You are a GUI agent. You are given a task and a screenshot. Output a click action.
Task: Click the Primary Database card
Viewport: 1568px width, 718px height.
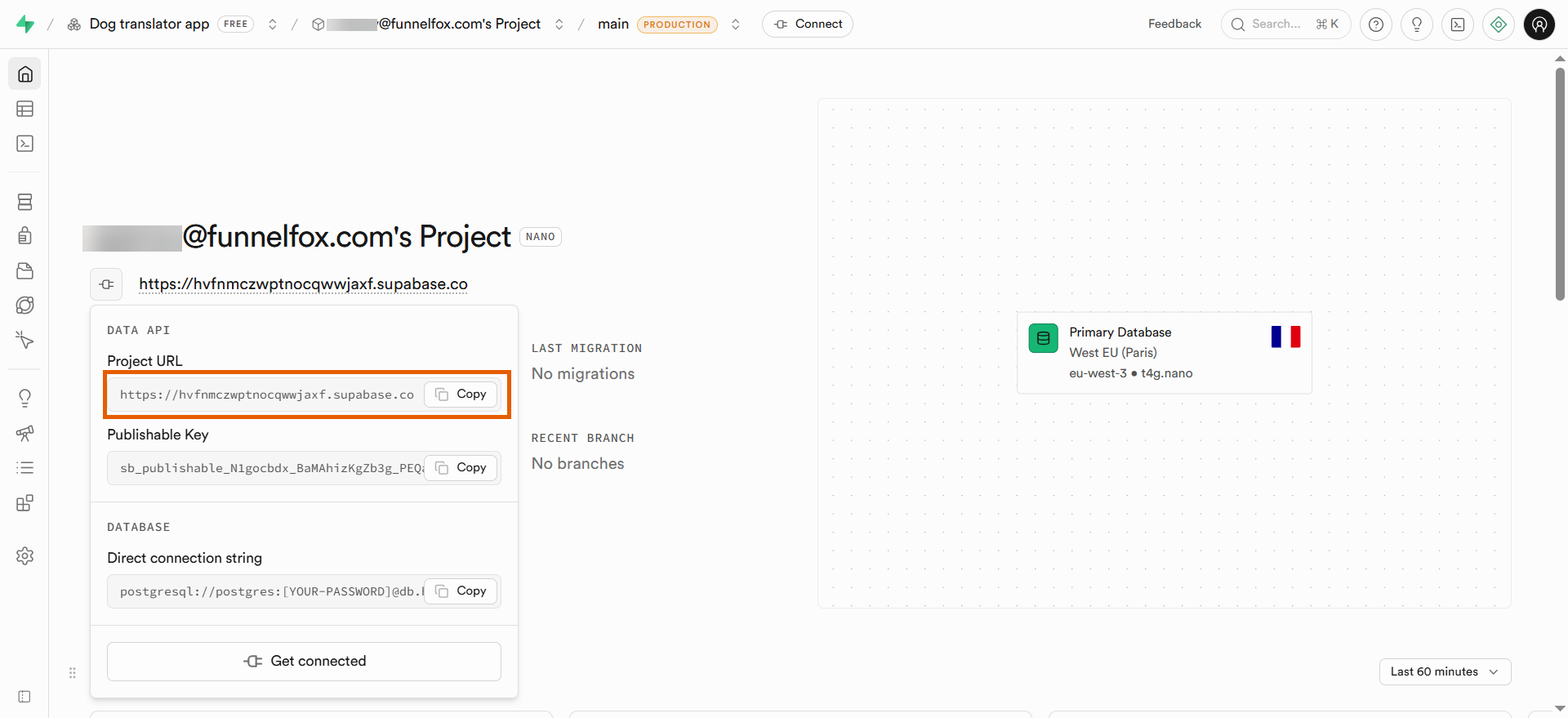tap(1165, 353)
